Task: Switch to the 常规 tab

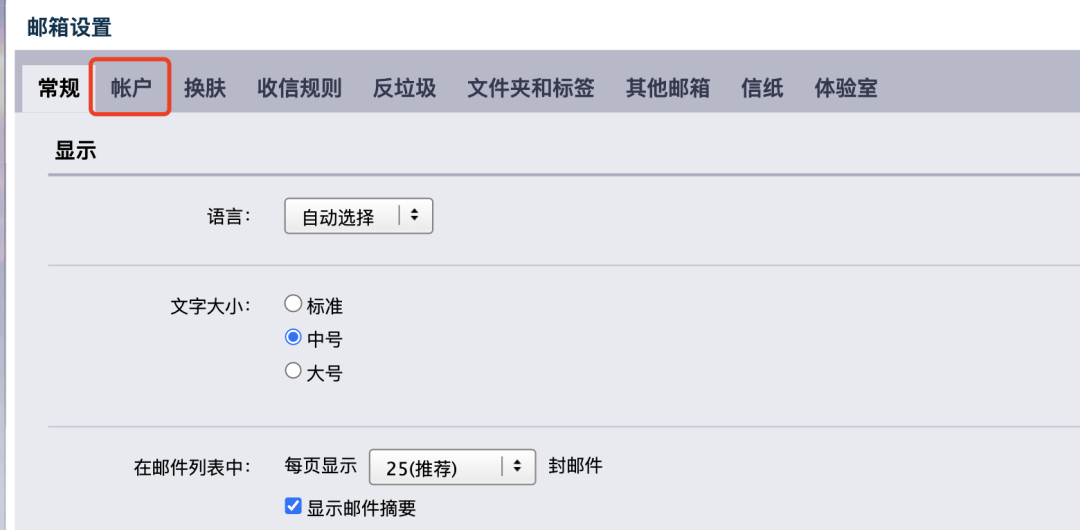Action: [x=59, y=88]
